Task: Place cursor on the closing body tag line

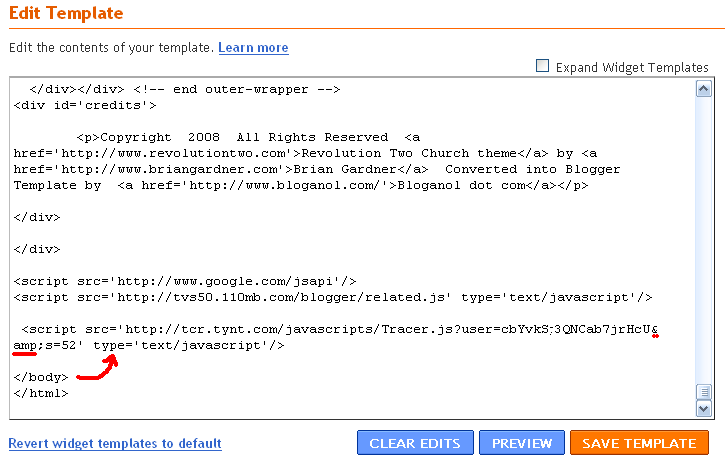Action: click(x=41, y=377)
